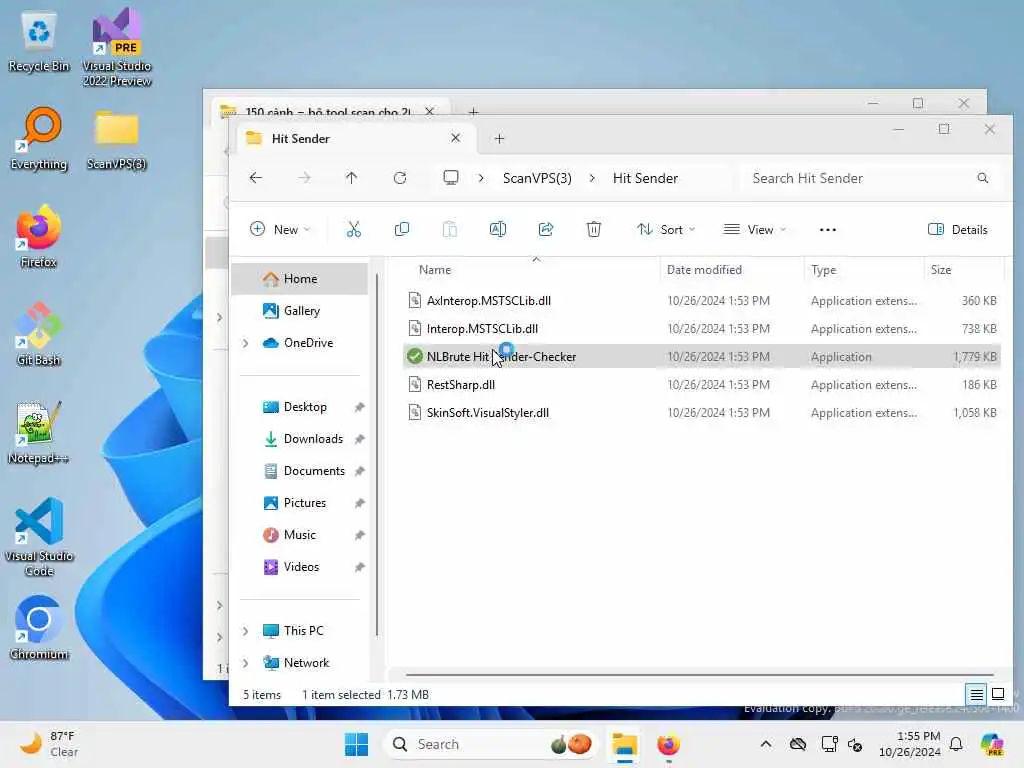
Task: Open Visual Studio Code desktop shortcut
Action: click(39, 537)
